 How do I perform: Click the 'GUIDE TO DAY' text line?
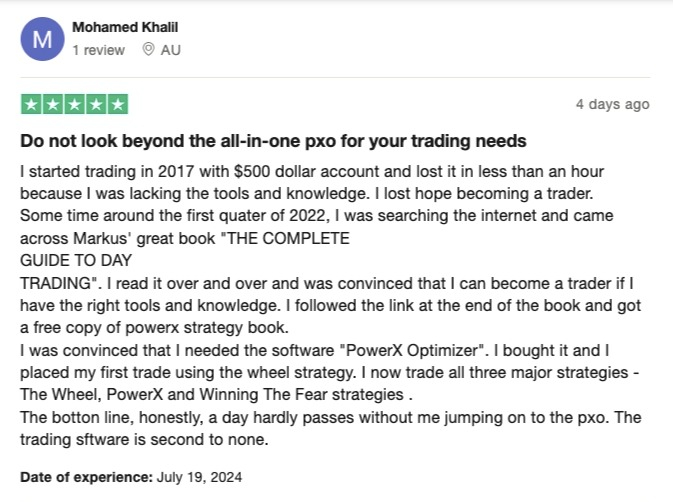76,260
